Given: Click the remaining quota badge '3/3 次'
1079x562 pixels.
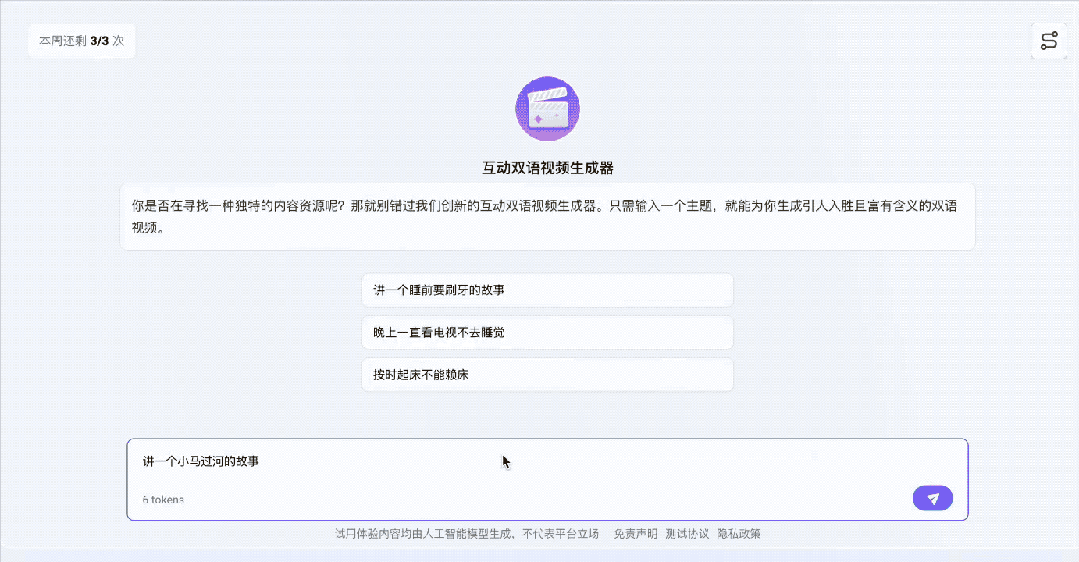Looking at the screenshot, I should tap(81, 41).
